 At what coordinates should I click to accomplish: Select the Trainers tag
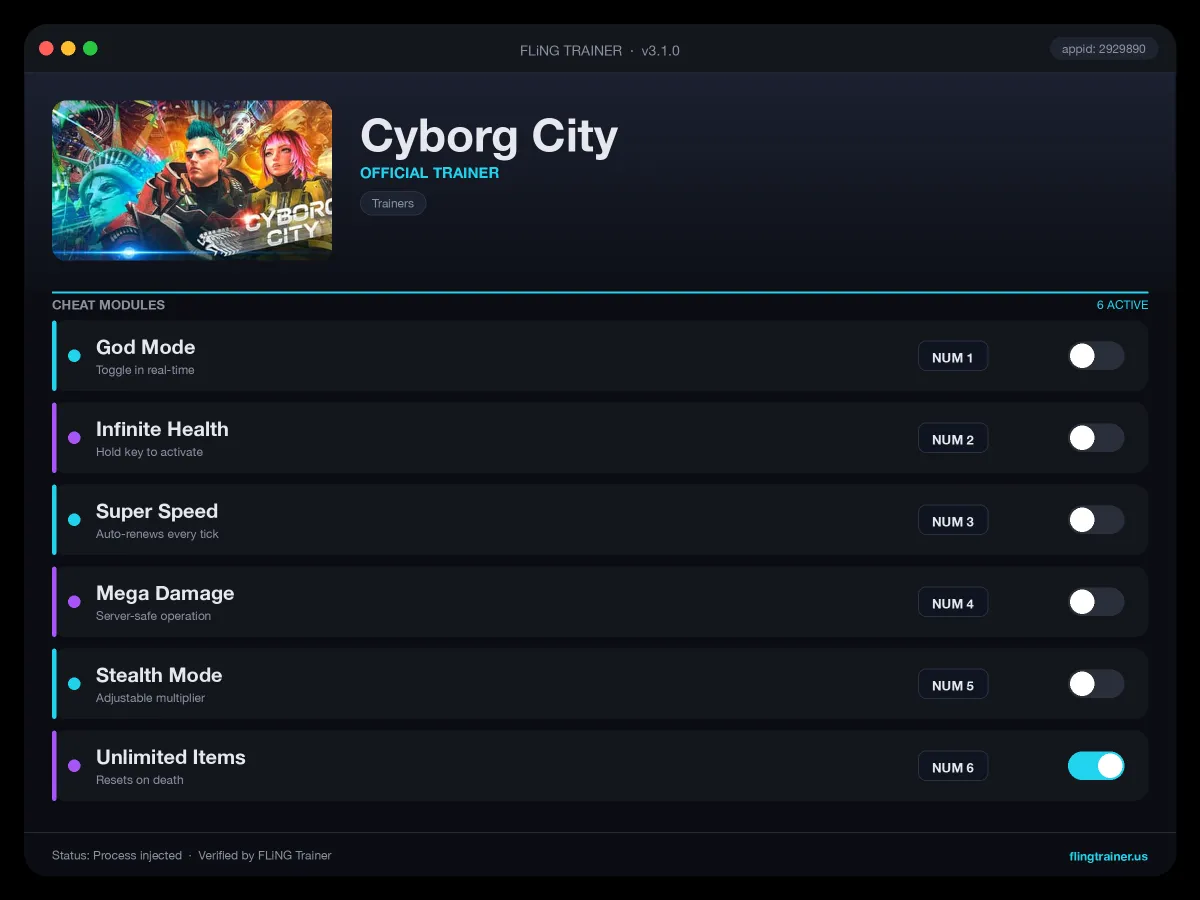coord(393,203)
